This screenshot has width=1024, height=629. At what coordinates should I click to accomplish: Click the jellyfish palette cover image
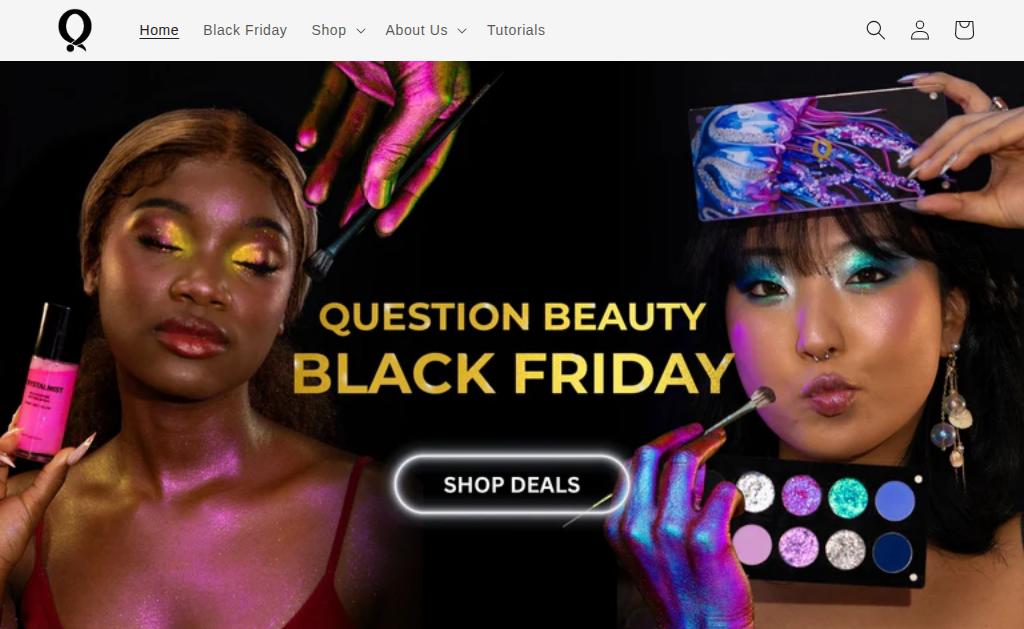pos(820,152)
